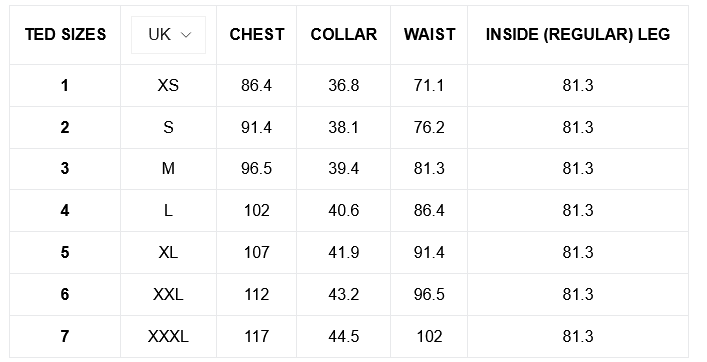Click the XL size cell
This screenshot has height=362, width=707.
[x=168, y=252]
